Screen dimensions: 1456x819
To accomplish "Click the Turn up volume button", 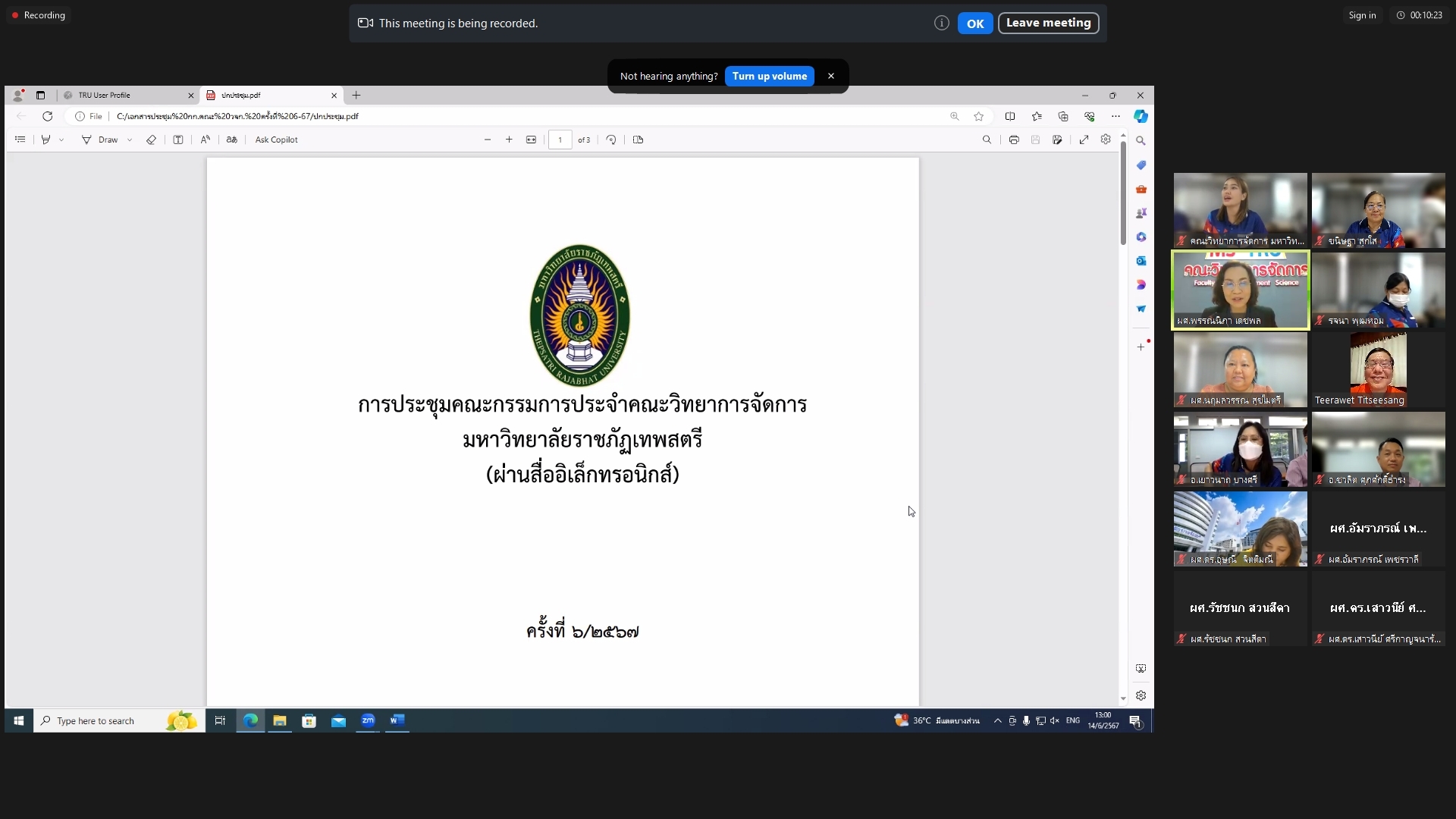I will pyautogui.click(x=770, y=76).
